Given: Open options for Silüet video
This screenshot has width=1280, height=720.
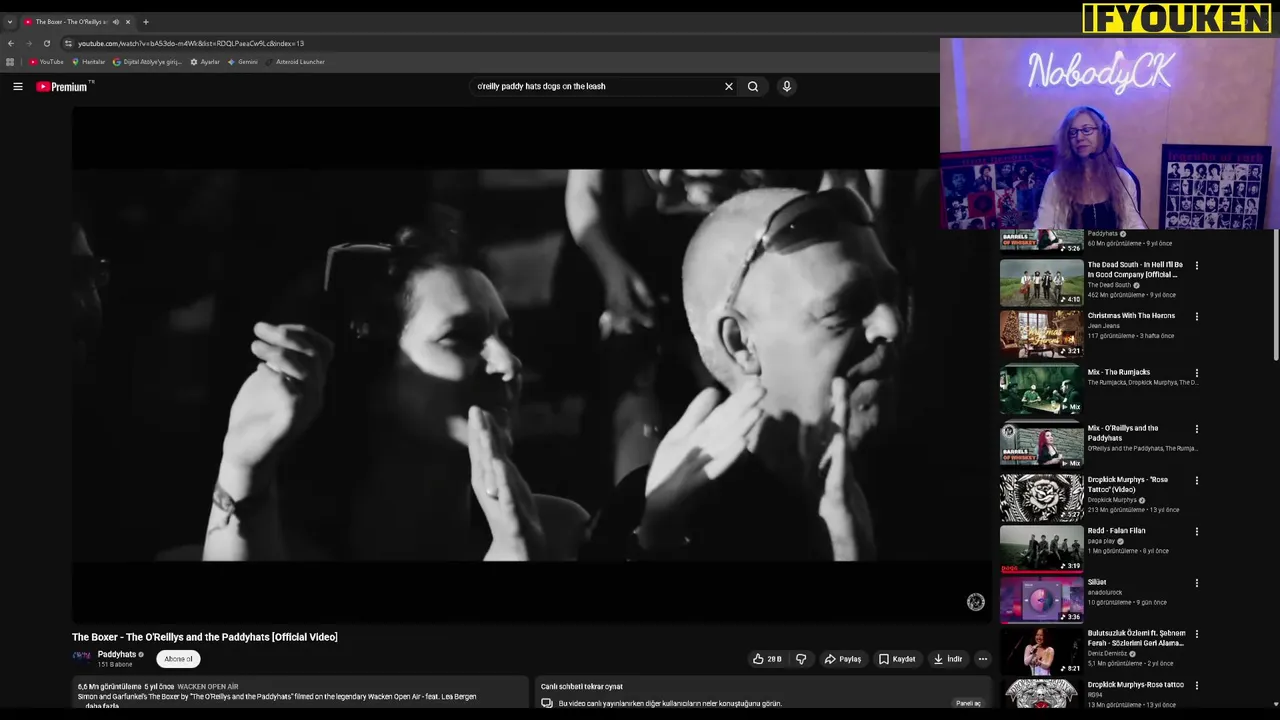Looking at the screenshot, I should (1197, 583).
